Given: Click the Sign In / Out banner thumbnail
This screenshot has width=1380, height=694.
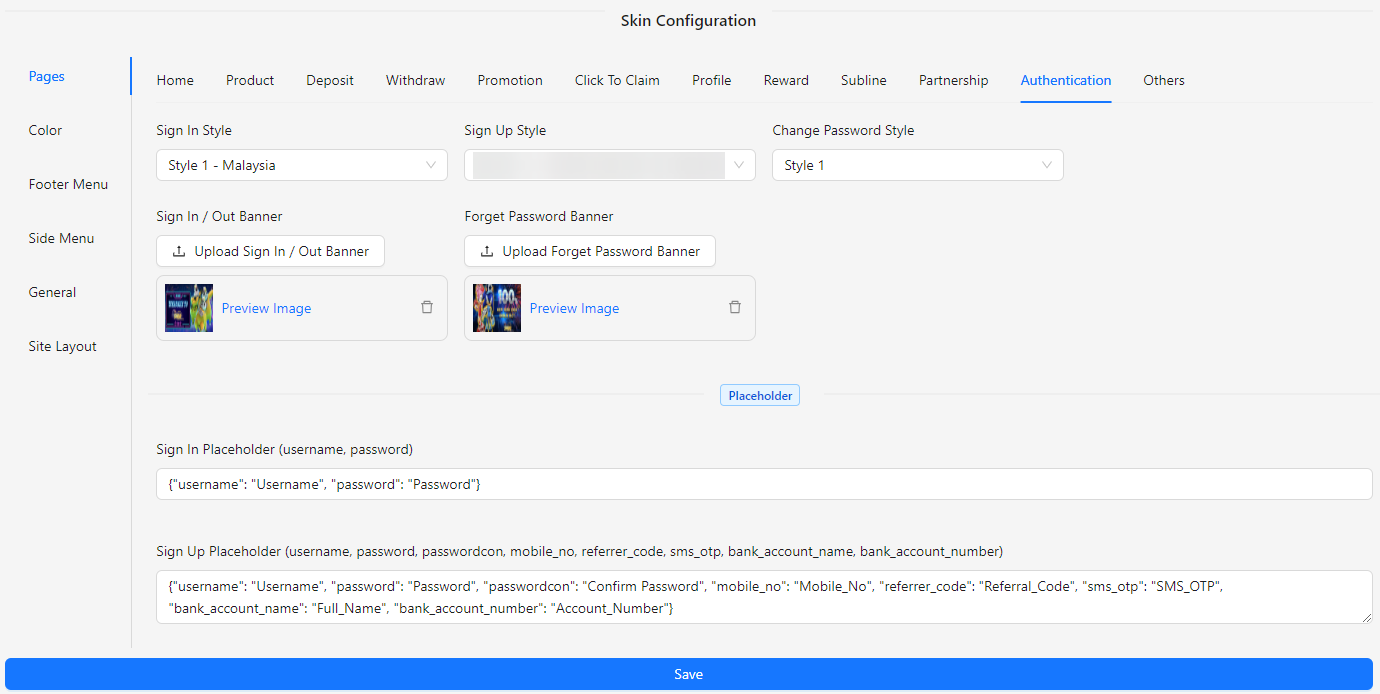Looking at the screenshot, I should 188,307.
